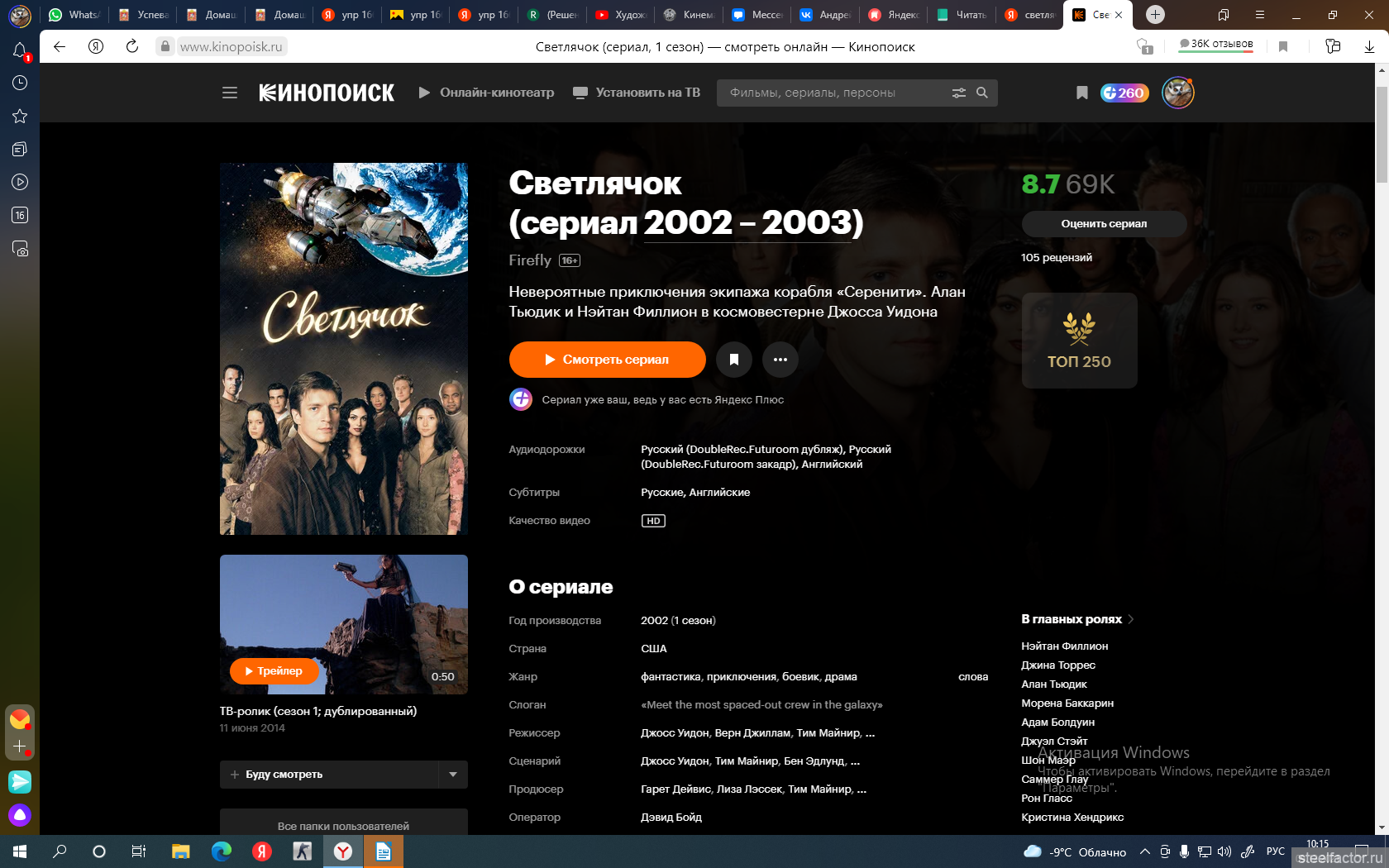The height and width of the screenshot is (868, 1389).
Task: Open header bookmarks icon
Action: 1081,93
